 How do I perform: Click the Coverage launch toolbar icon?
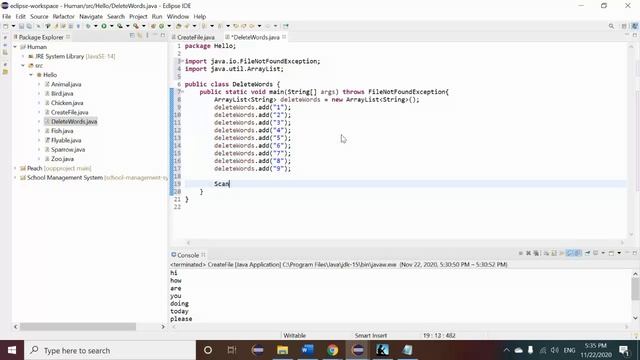point(120,26)
